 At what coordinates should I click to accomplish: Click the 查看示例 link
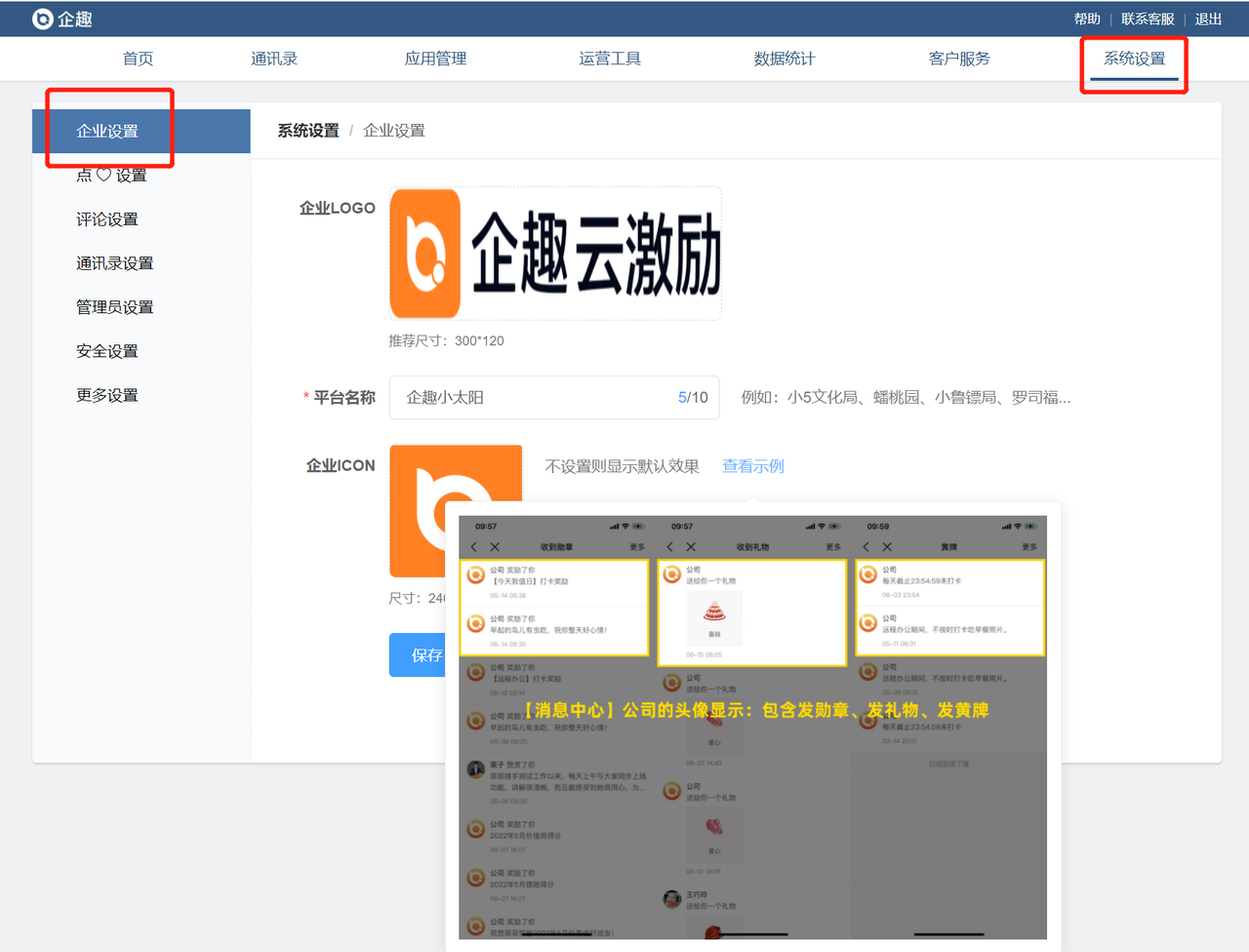752,466
